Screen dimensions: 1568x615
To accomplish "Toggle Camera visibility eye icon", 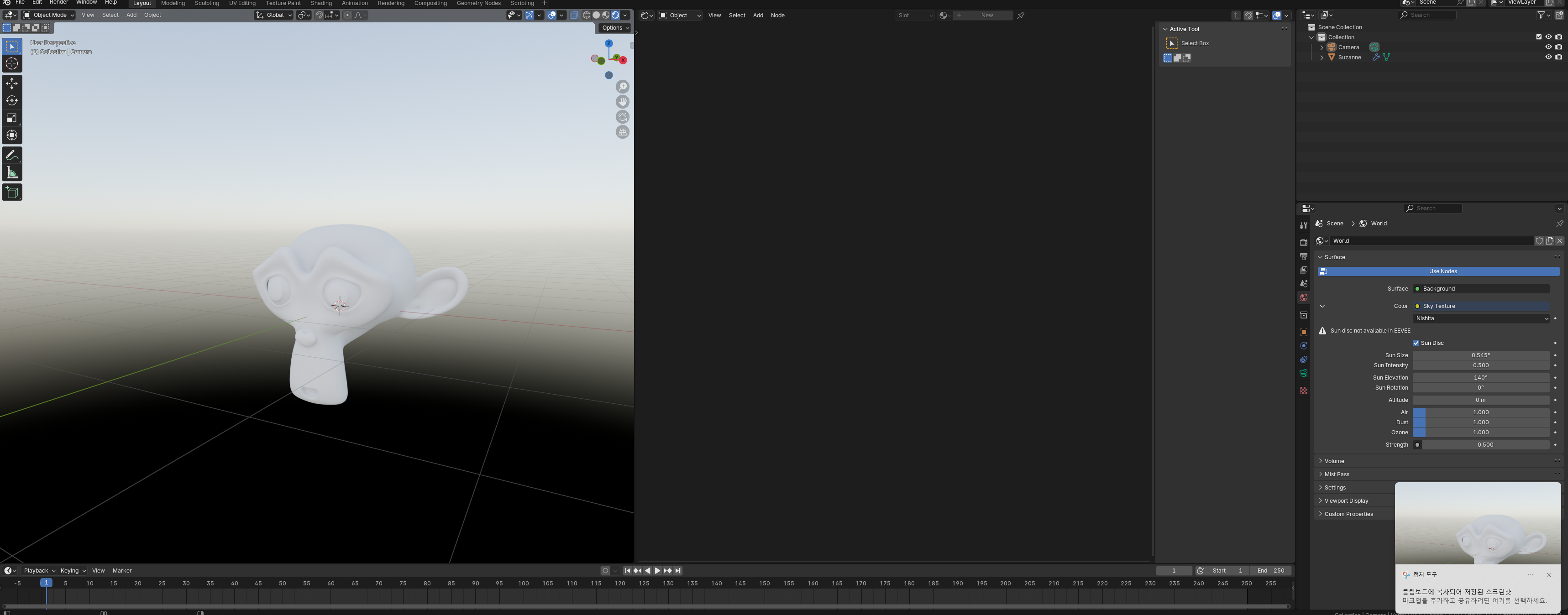I will coord(1548,47).
